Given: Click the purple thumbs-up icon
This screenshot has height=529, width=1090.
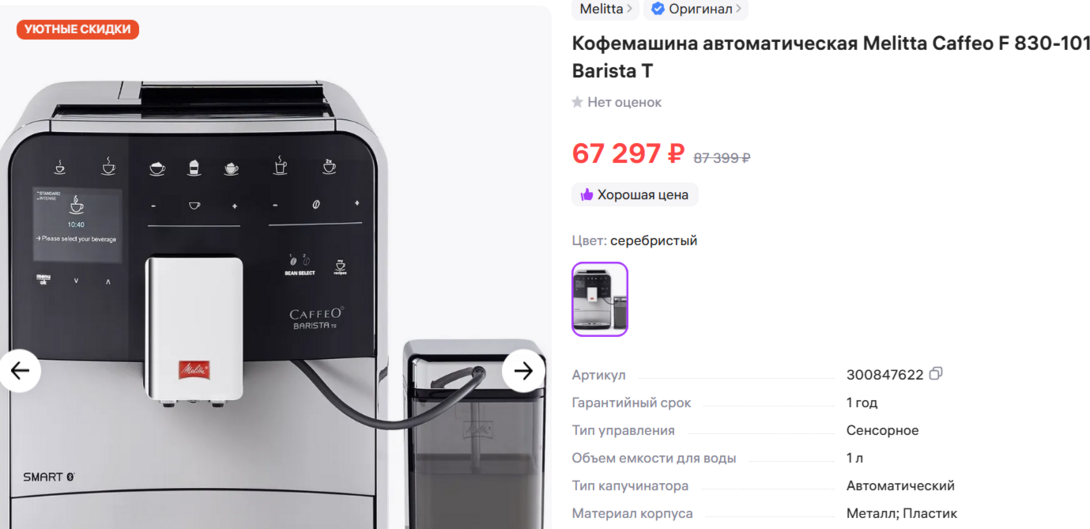Looking at the screenshot, I should point(587,195).
